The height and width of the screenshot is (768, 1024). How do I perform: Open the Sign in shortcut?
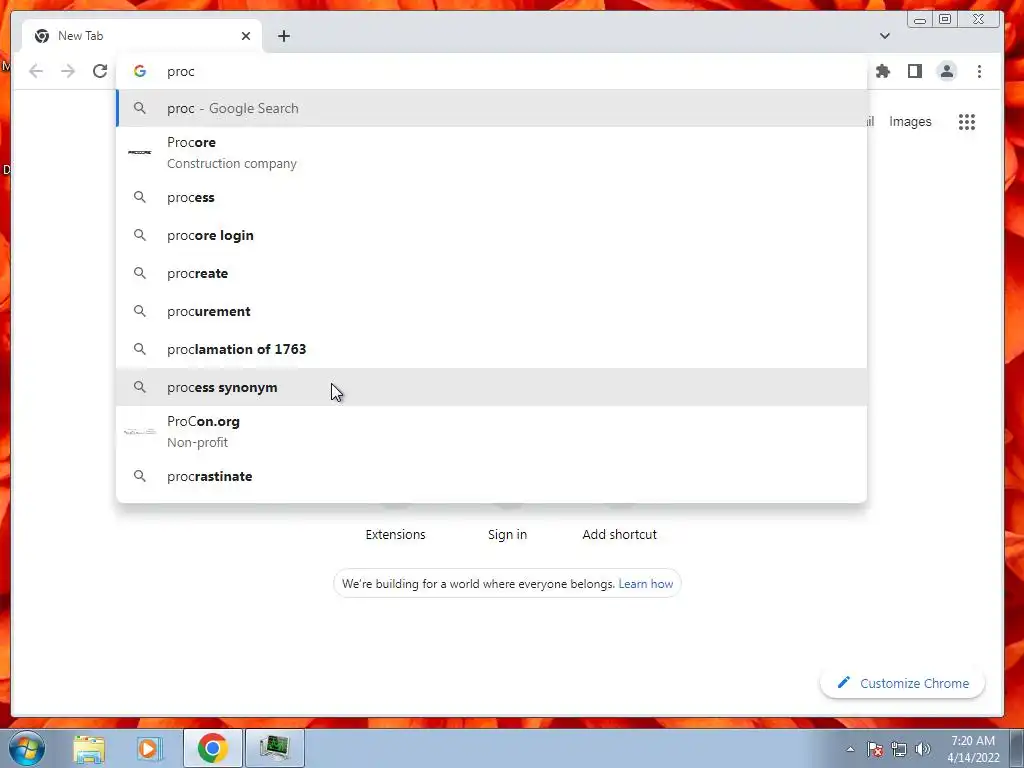tap(507, 534)
